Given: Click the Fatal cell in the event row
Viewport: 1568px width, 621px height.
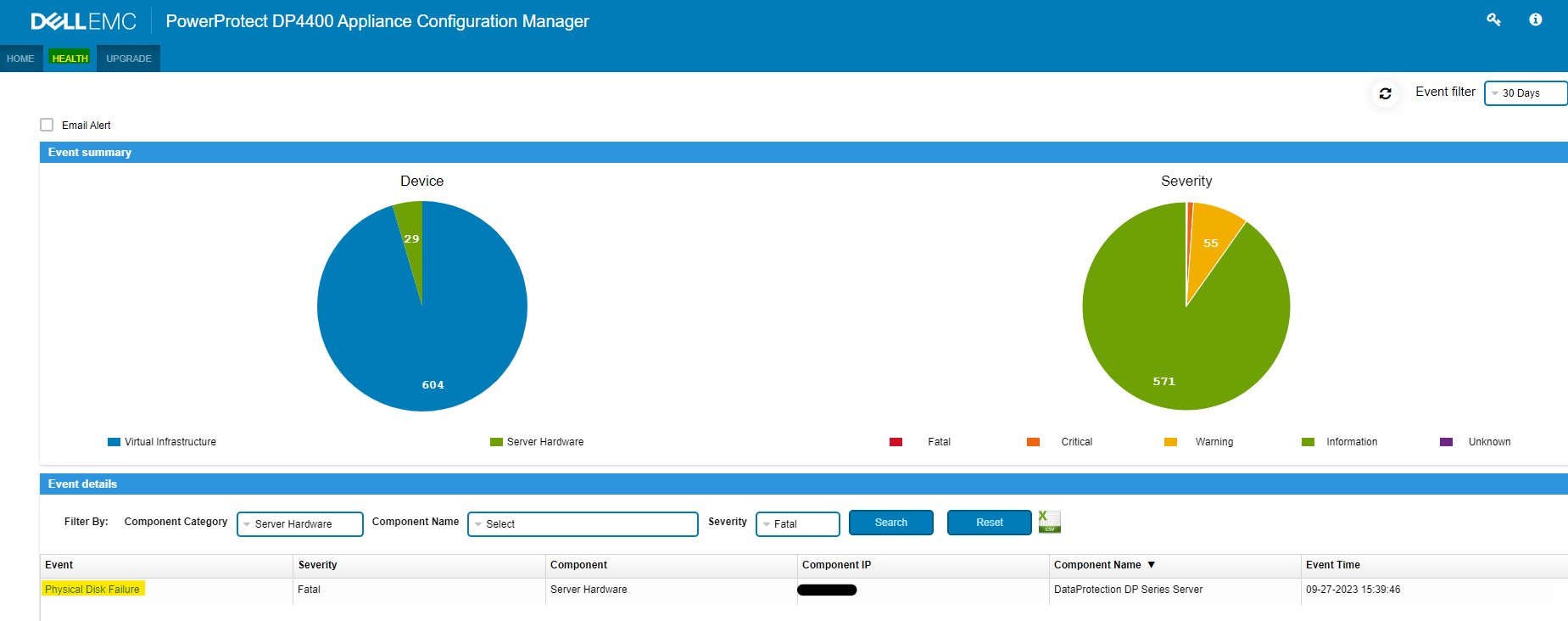Looking at the screenshot, I should 309,590.
